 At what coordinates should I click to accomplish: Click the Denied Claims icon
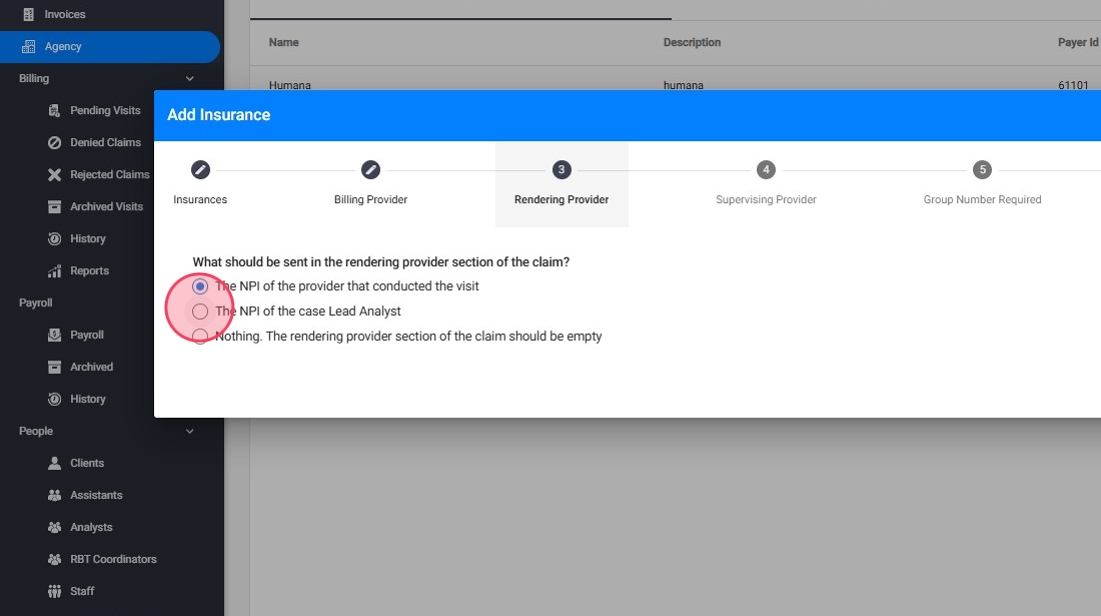point(54,143)
